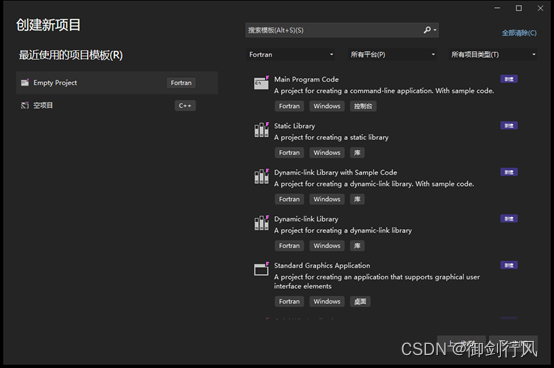This screenshot has height=368, width=554.
Task: Click Windows tag under Static Library
Action: tap(327, 153)
